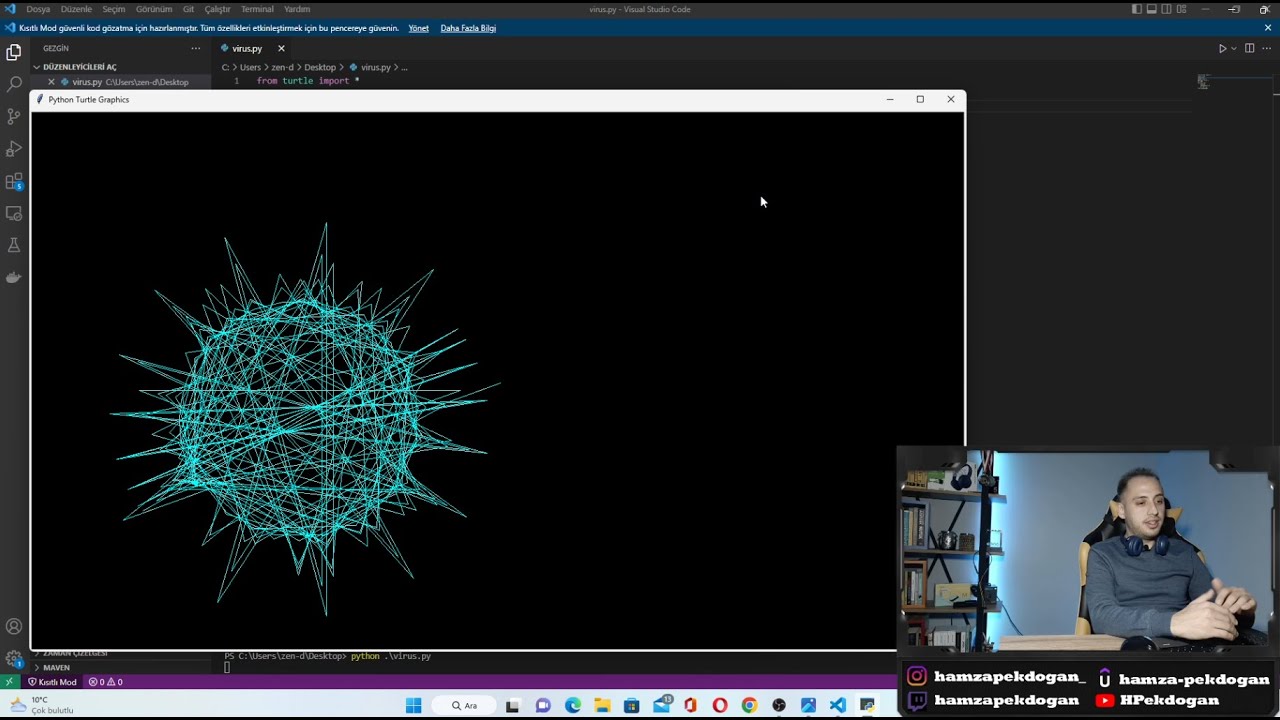Click the remote window status bar icon

click(x=9, y=682)
